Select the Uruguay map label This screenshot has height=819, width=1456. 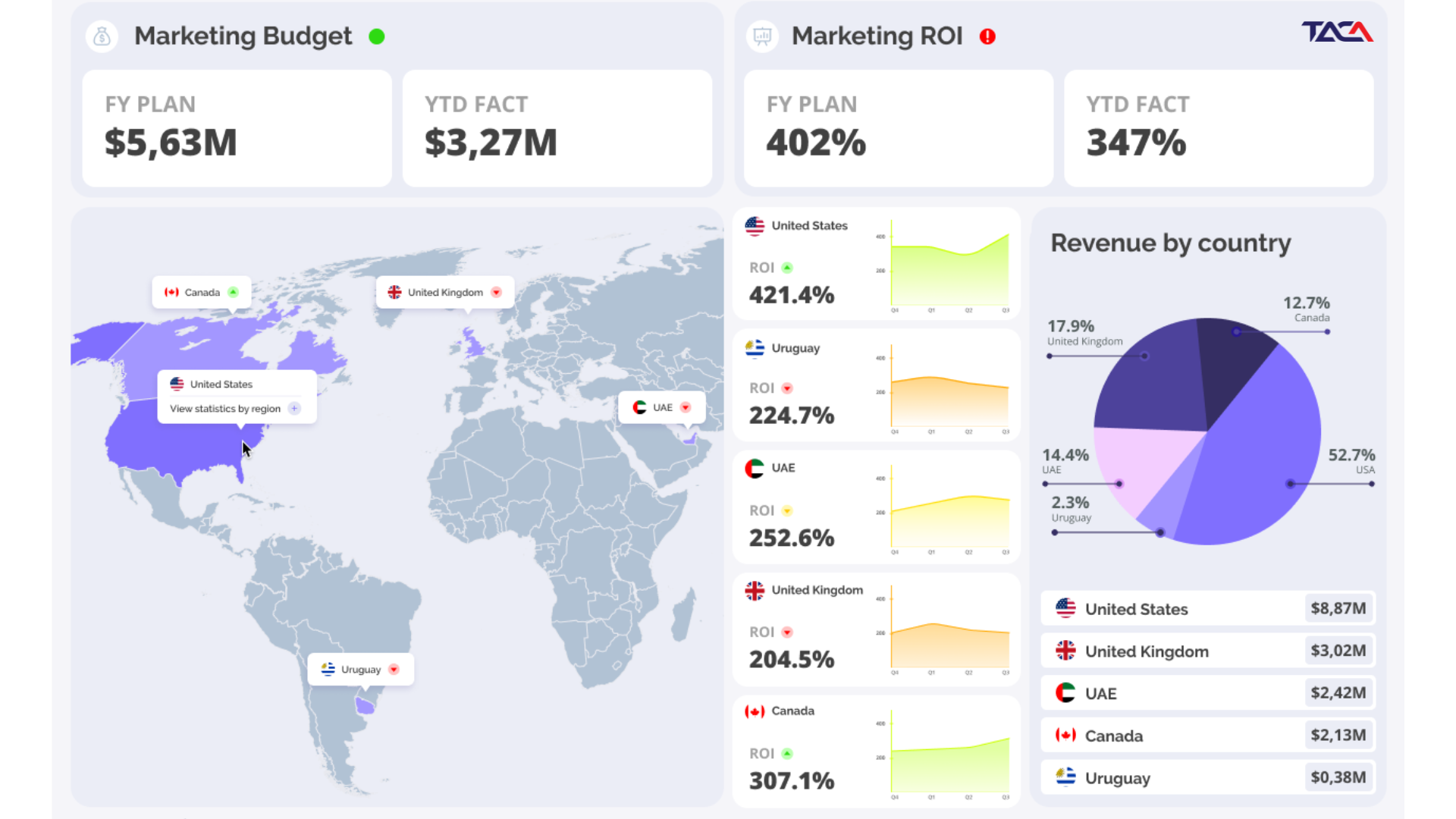pyautogui.click(x=361, y=669)
